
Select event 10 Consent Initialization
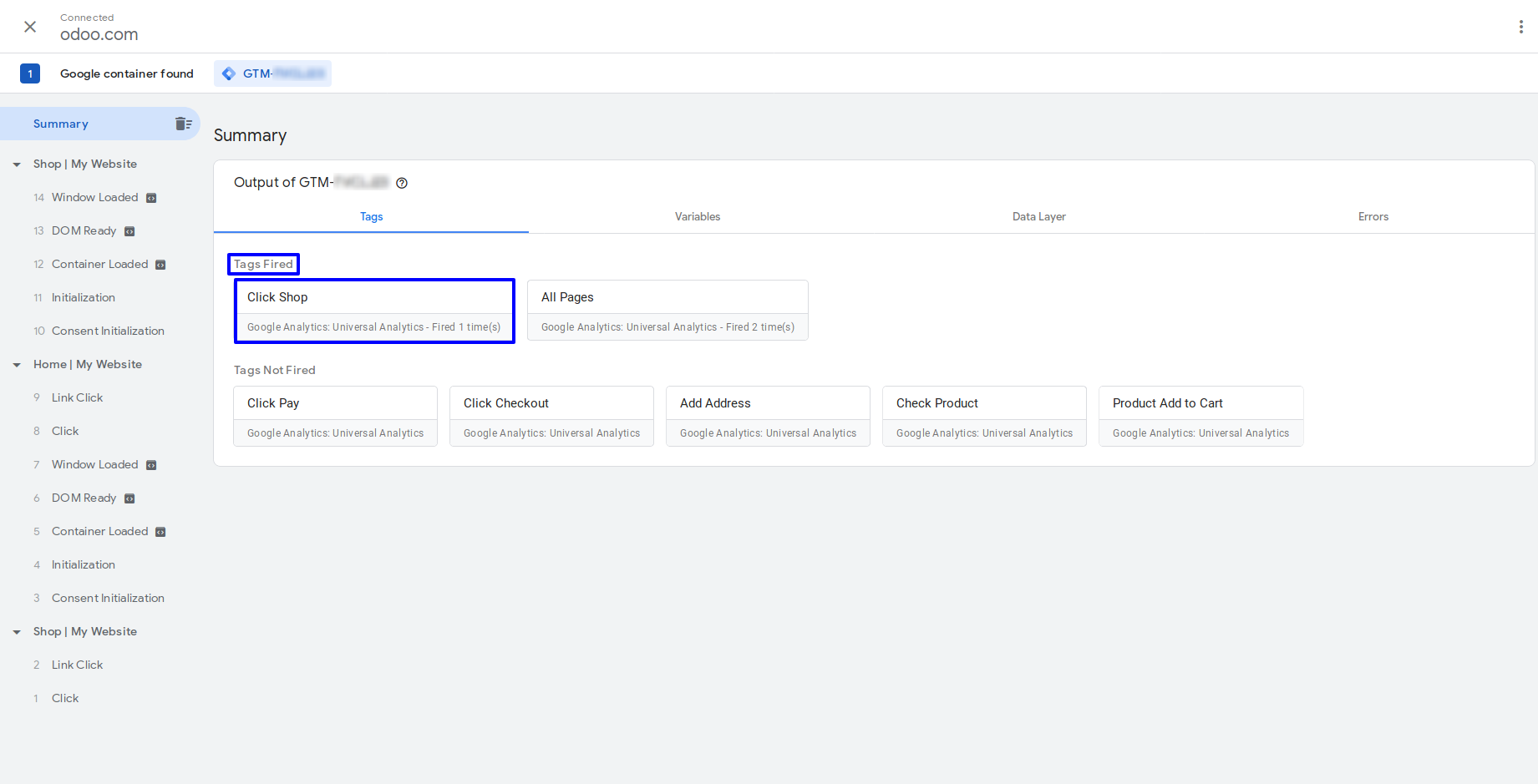point(108,331)
